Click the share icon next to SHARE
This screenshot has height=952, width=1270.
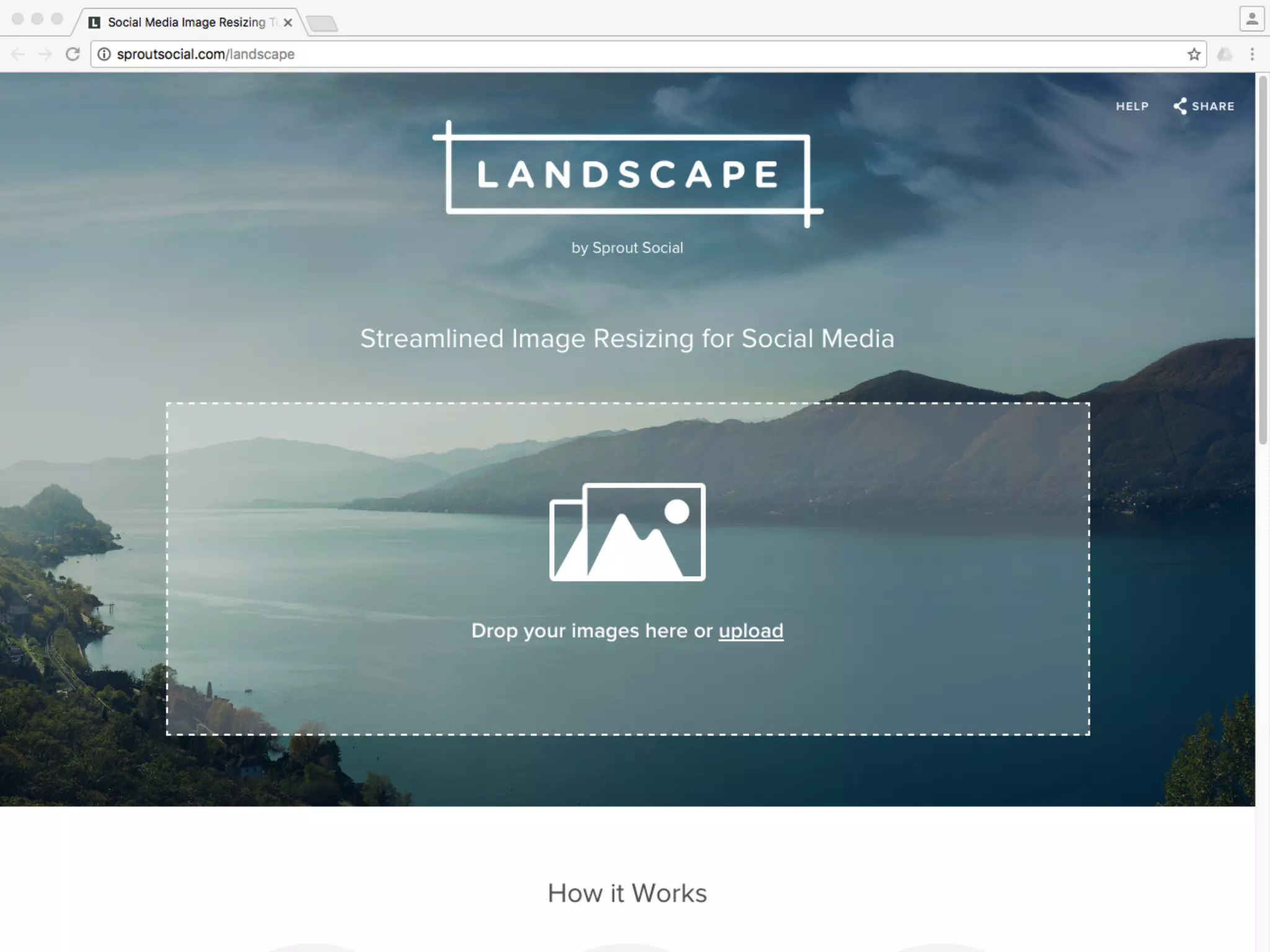(1179, 106)
